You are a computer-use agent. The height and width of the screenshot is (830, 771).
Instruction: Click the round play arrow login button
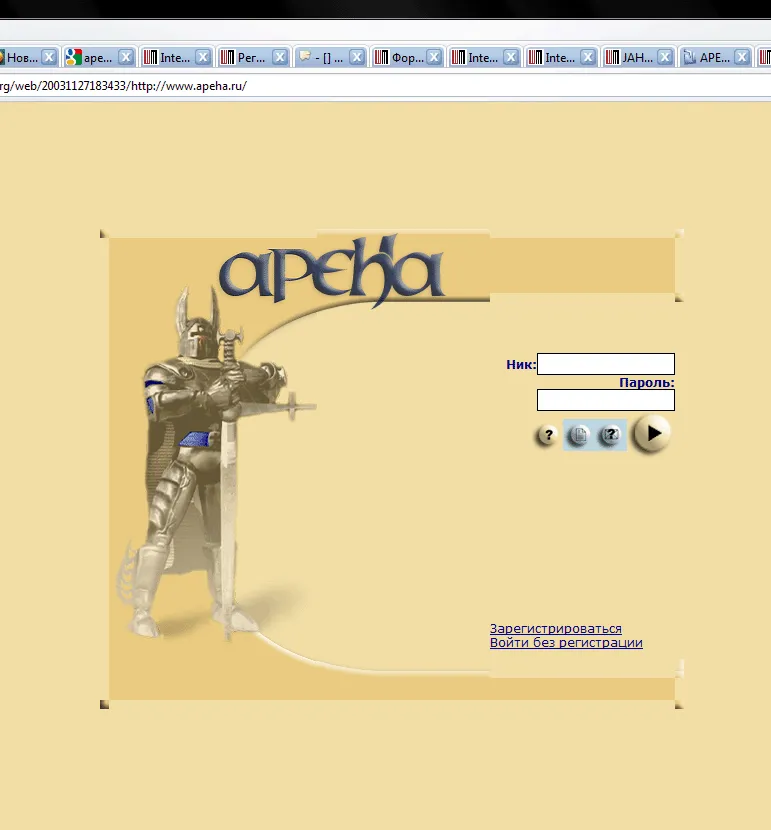pos(652,434)
